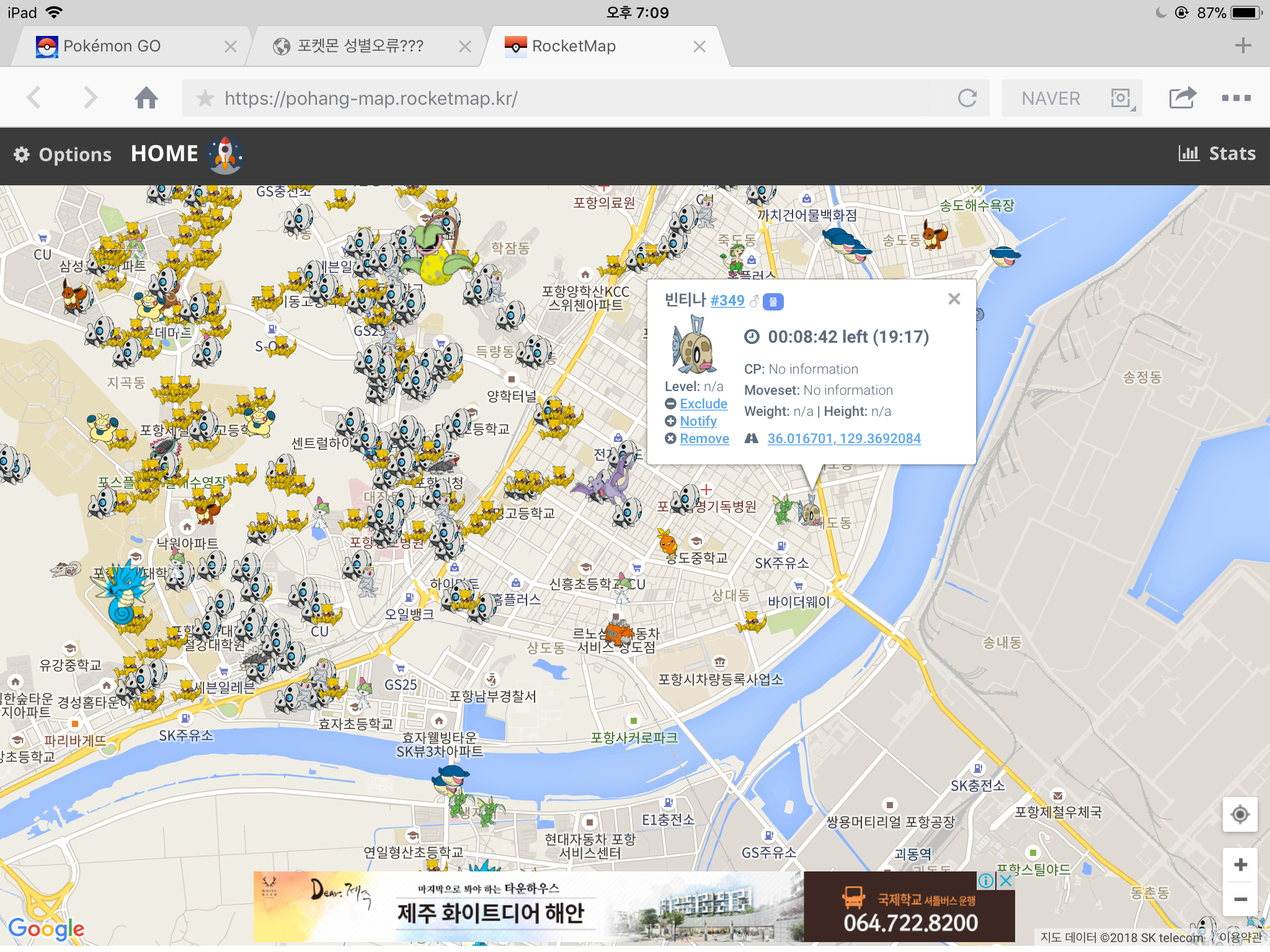The width and height of the screenshot is (1270, 952).
Task: Select the RocketMap browser tab
Action: click(574, 46)
